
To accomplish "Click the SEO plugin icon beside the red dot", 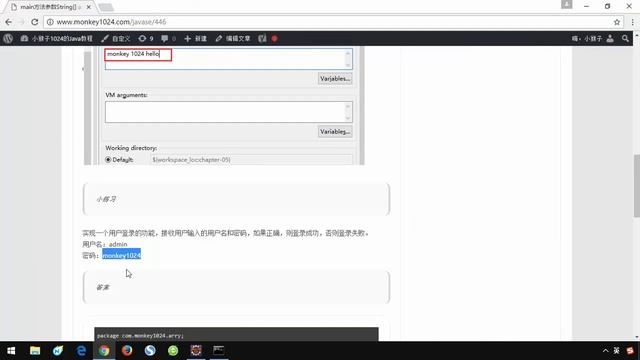I will [x=262, y=38].
